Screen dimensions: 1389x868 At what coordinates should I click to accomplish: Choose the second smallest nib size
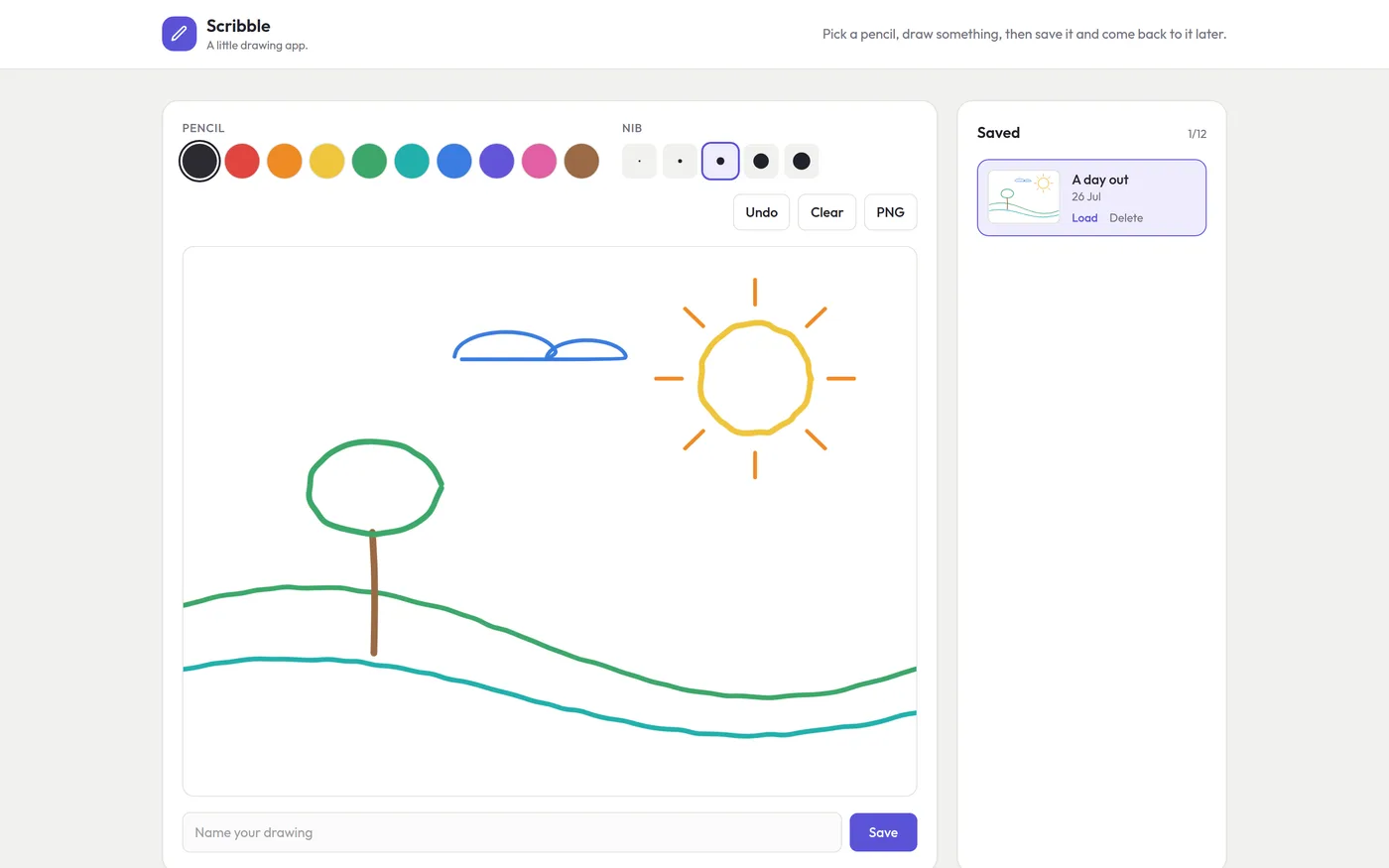680,161
